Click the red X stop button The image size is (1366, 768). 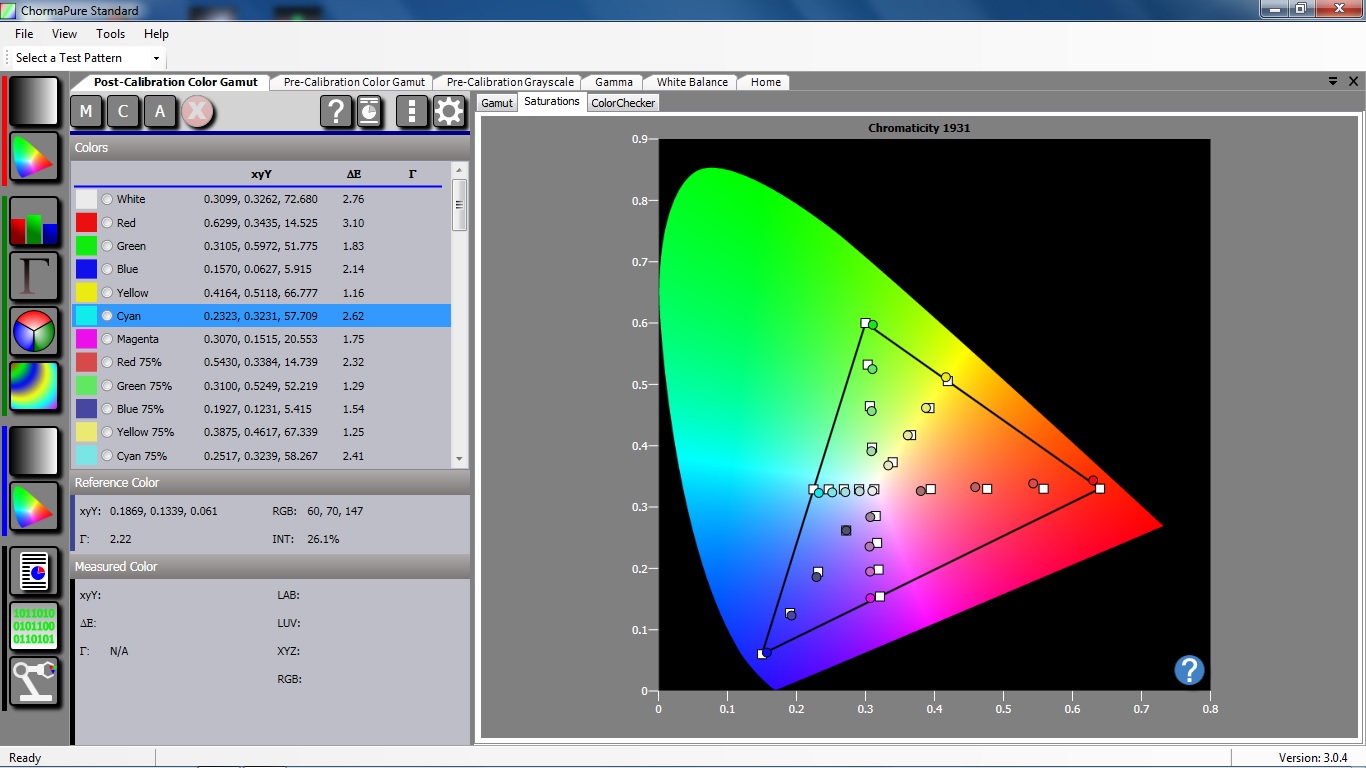pos(197,112)
